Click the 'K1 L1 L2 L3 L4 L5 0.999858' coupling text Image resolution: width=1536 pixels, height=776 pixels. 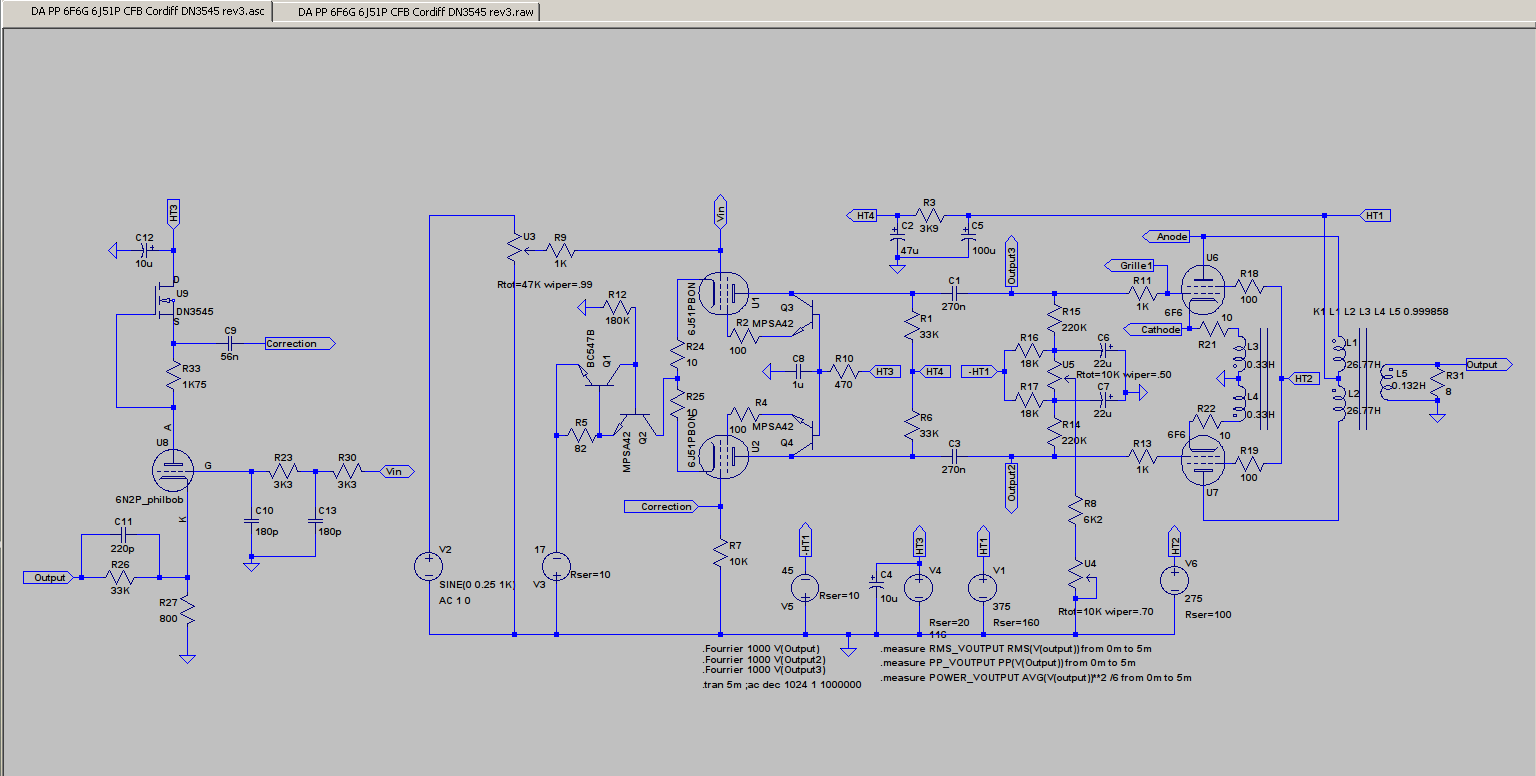click(1381, 311)
